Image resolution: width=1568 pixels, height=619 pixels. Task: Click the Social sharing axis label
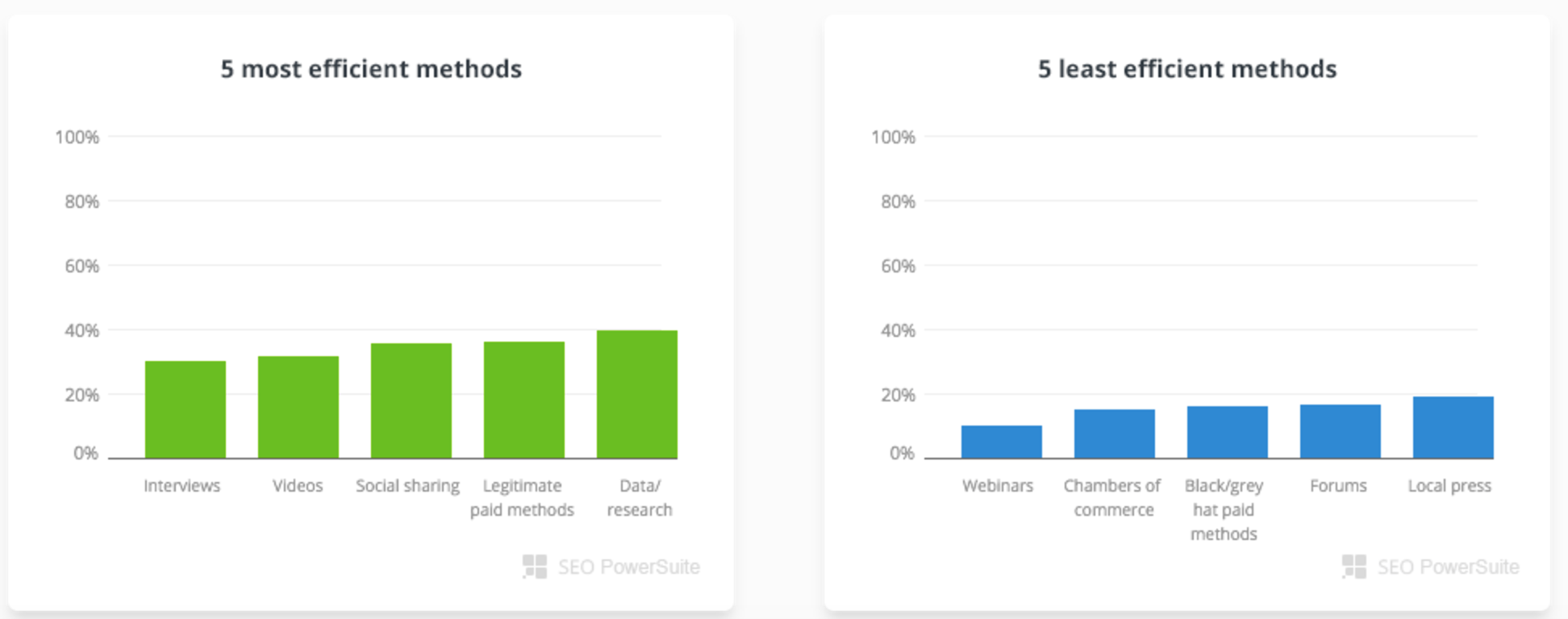pyautogui.click(x=408, y=486)
